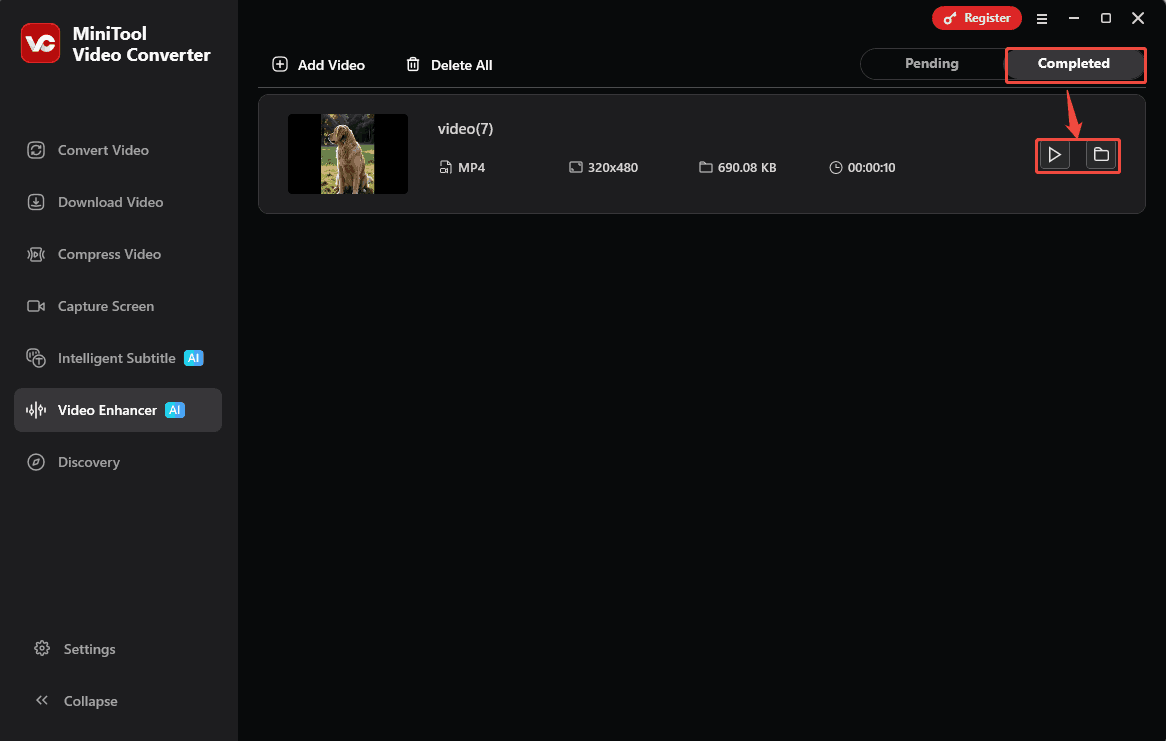This screenshot has height=741, width=1166.
Task: Switch to the Completed tab
Action: coord(1075,63)
